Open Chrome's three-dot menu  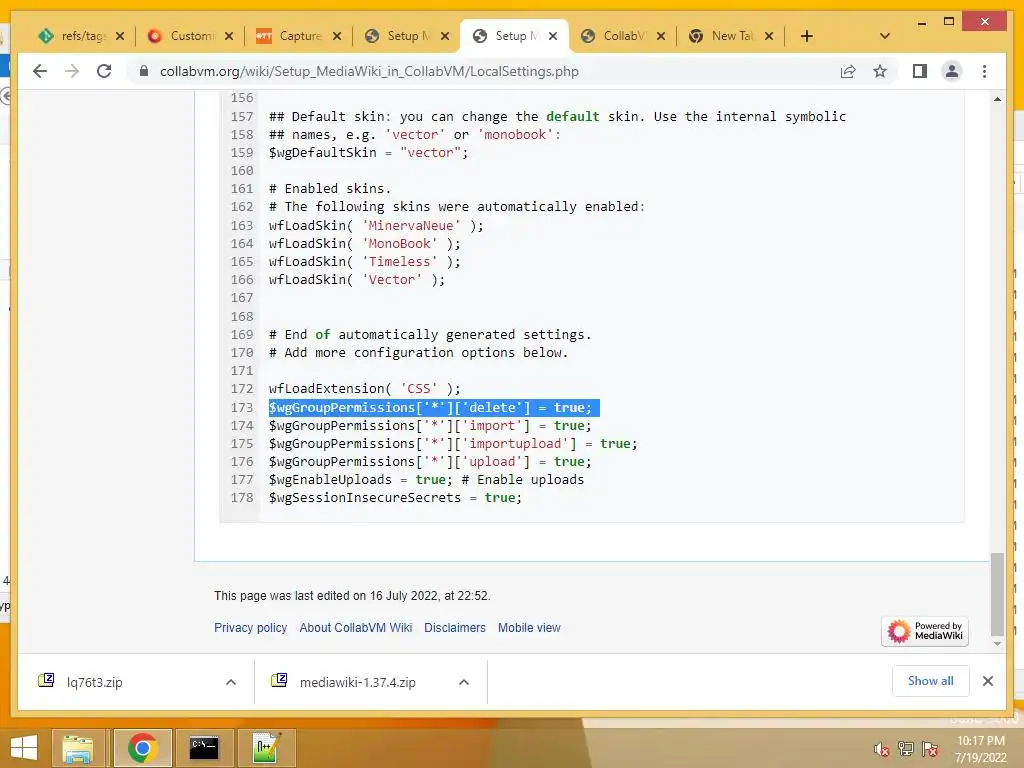click(984, 71)
